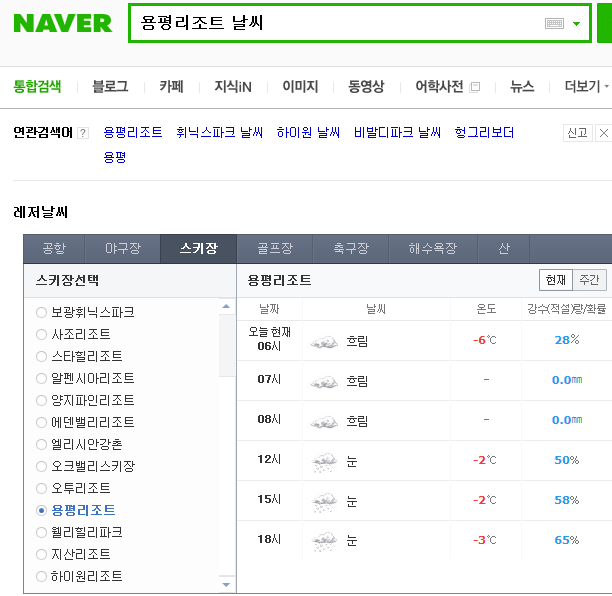Image resolution: width=612 pixels, height=596 pixels.
Task: Select the 오크밸리스키장 radio button
Action: pos(41,466)
